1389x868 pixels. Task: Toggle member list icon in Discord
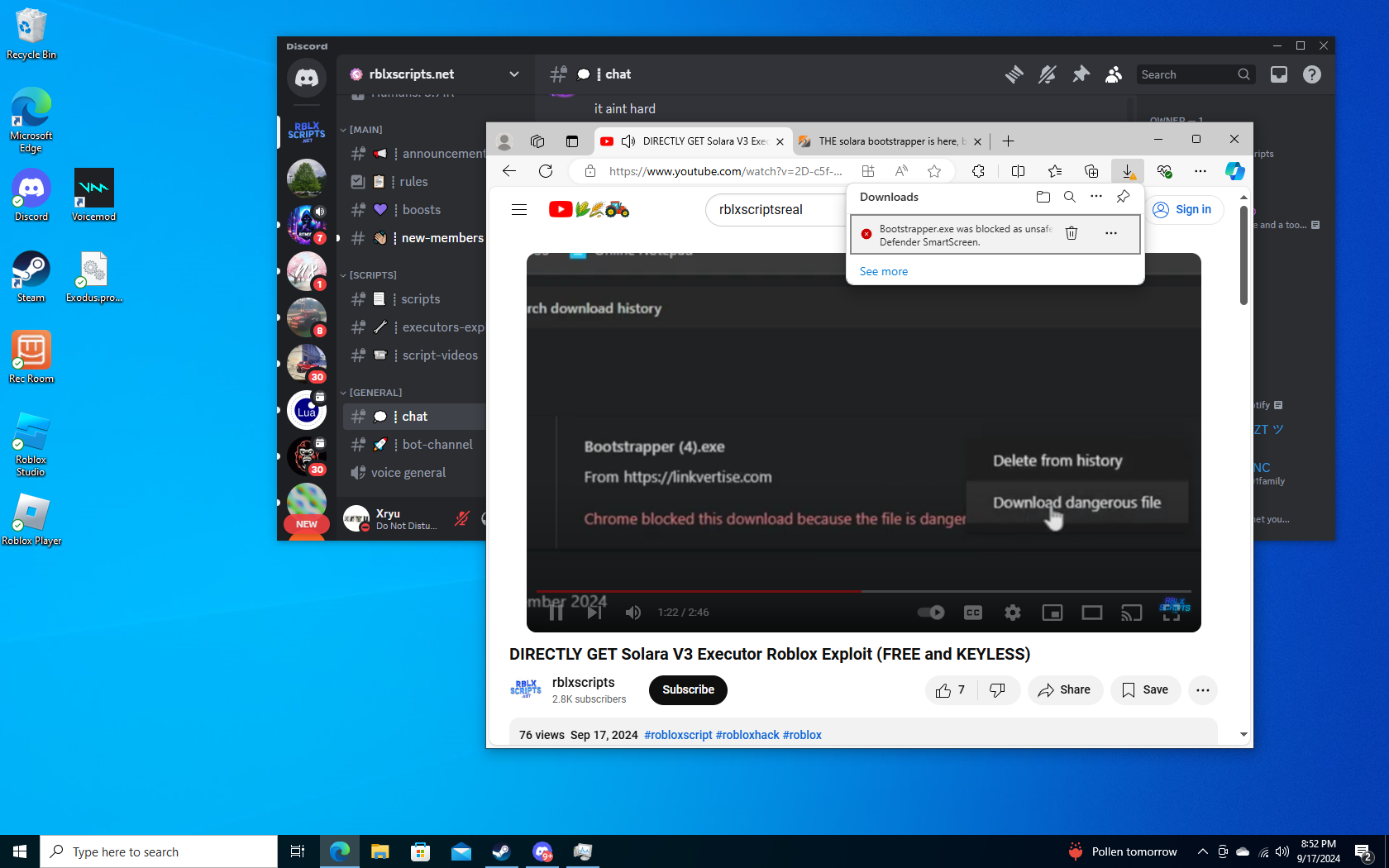pos(1114,74)
